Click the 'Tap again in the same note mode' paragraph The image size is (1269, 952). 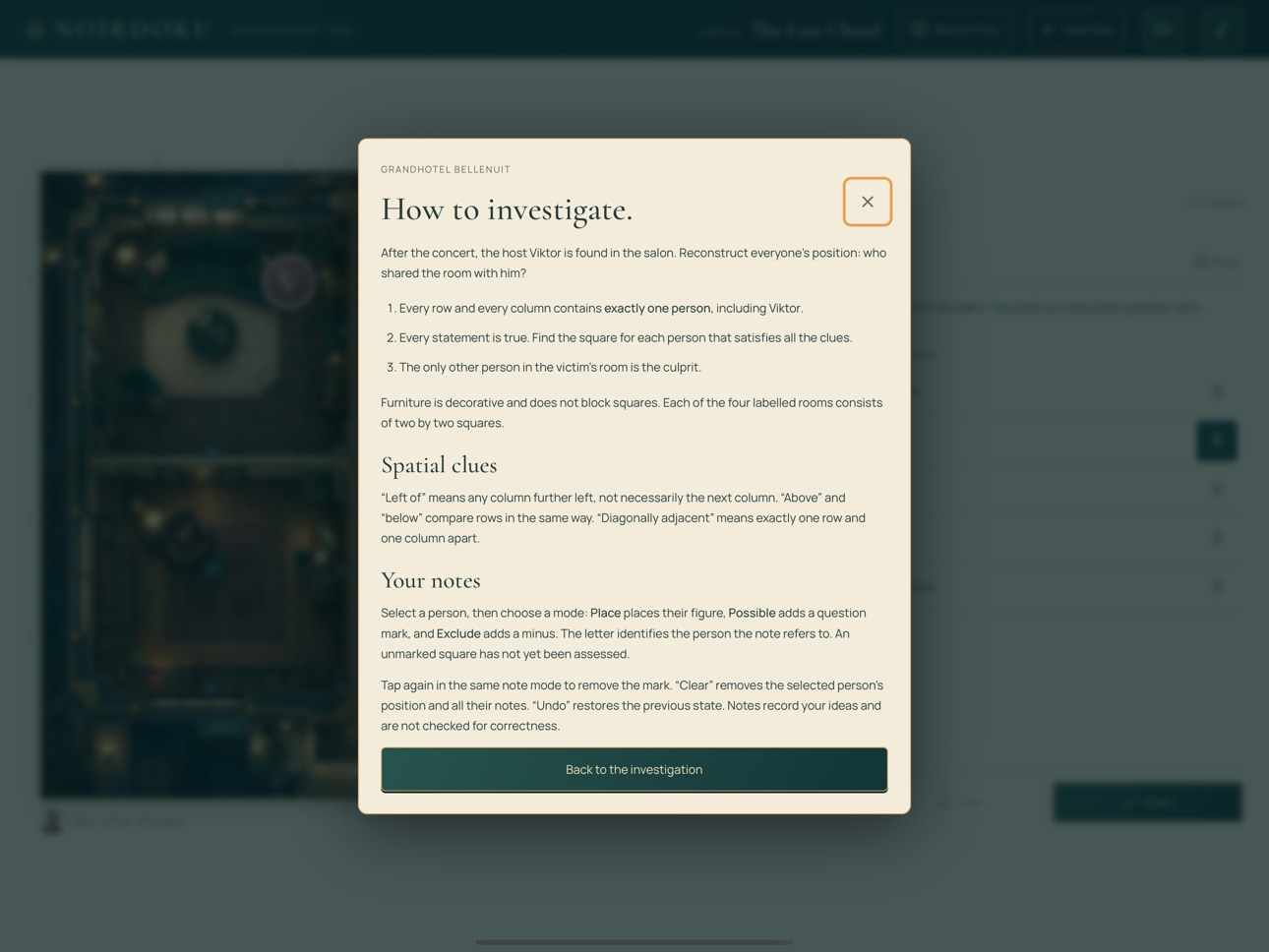pyautogui.click(x=634, y=705)
